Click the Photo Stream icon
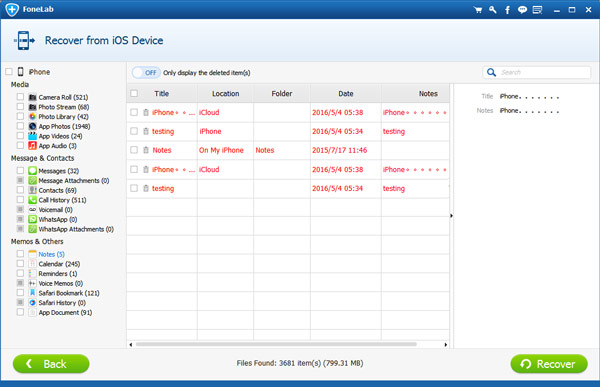Viewport: 600px width, 387px height. [33, 107]
